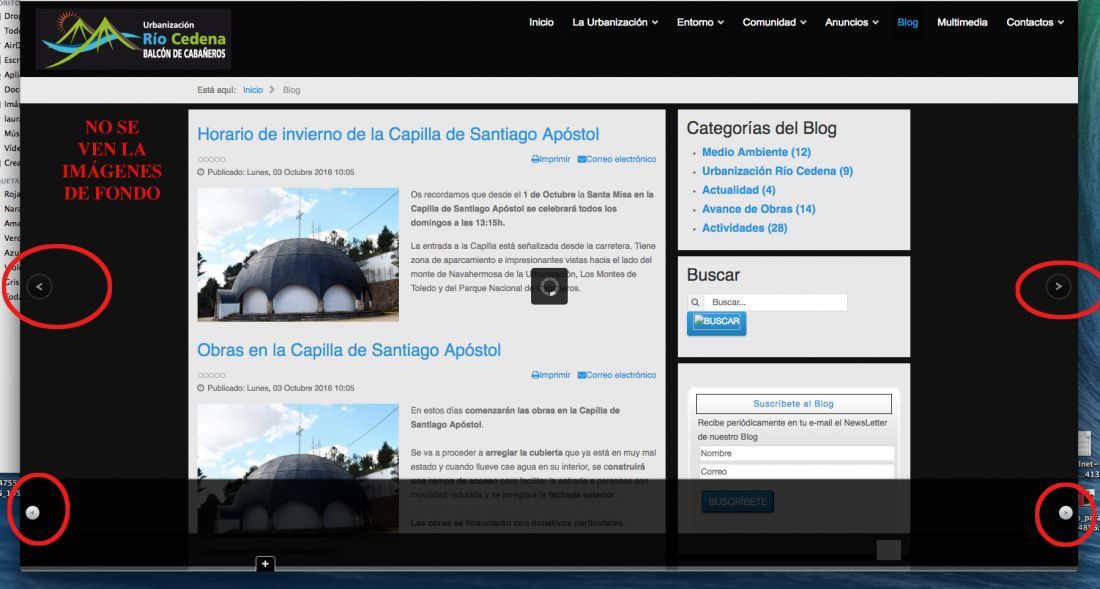Click Imprimir for the Obras en la Capilla article

[x=551, y=375]
